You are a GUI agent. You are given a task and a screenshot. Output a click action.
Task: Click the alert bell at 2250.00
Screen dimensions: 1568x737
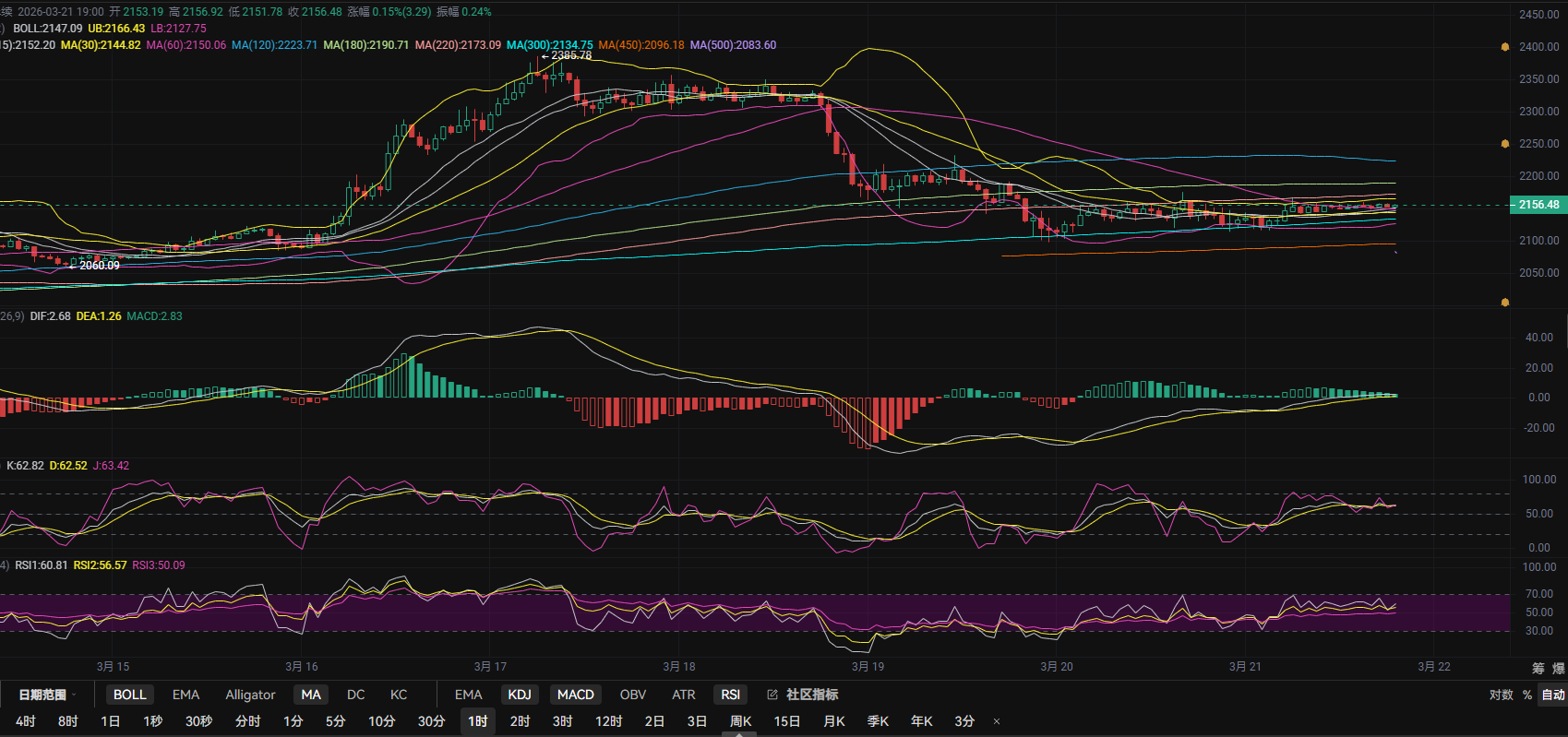click(x=1505, y=144)
